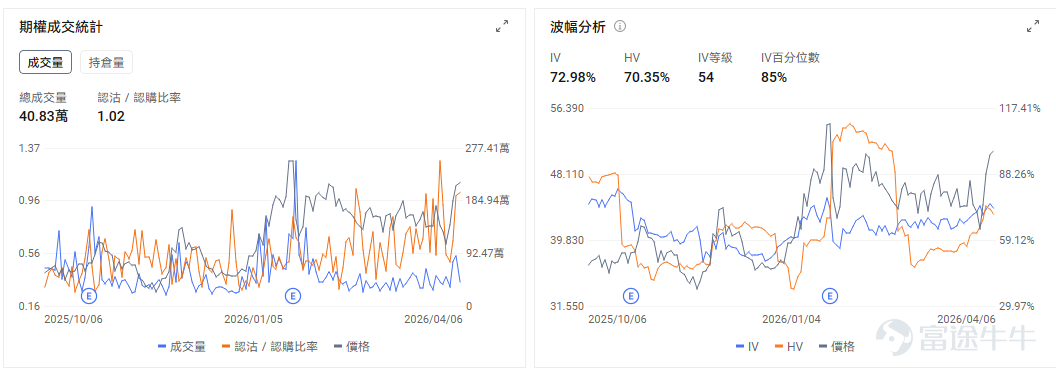The width and height of the screenshot is (1056, 374).
Task: Toggle the HV legend series
Action: pyautogui.click(x=789, y=347)
